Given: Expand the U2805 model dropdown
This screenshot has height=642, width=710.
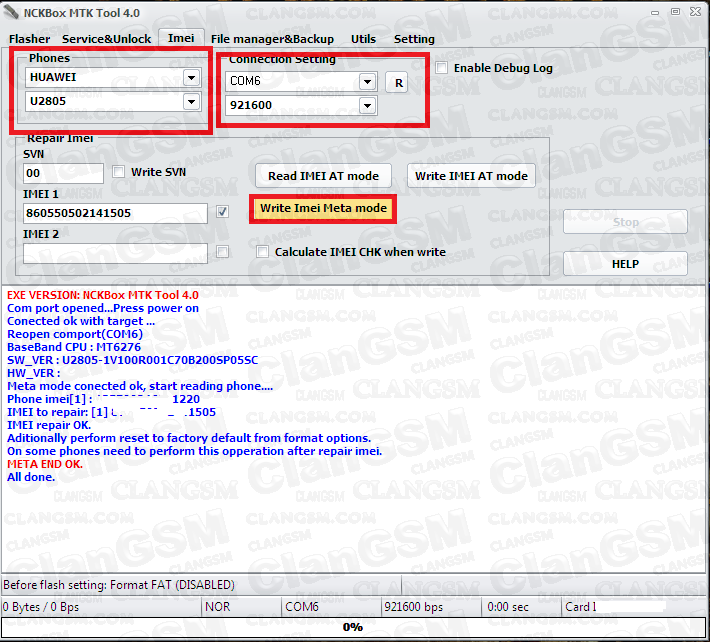Looking at the screenshot, I should pos(192,101).
